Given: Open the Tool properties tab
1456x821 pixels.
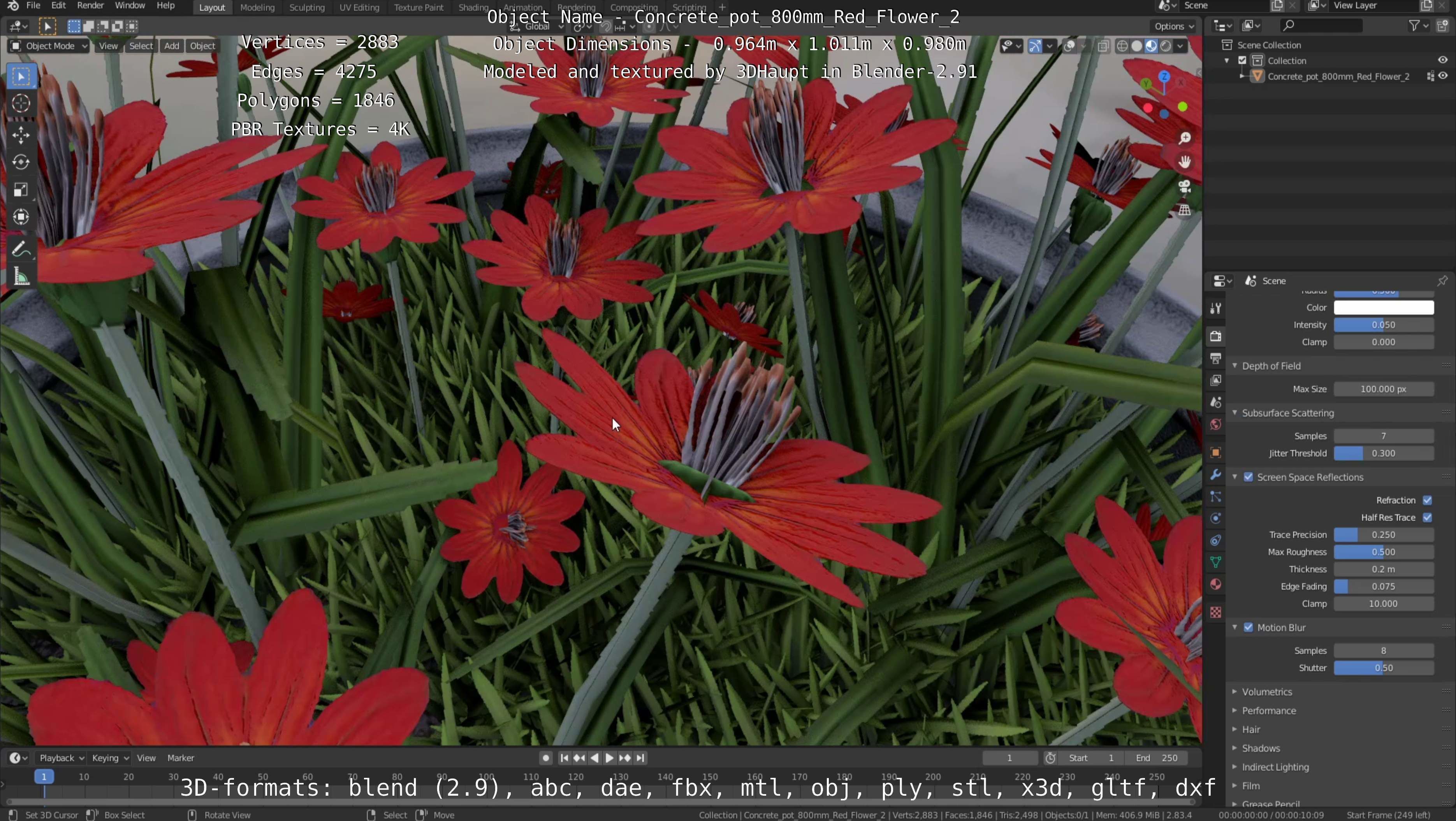Looking at the screenshot, I should pyautogui.click(x=1216, y=308).
